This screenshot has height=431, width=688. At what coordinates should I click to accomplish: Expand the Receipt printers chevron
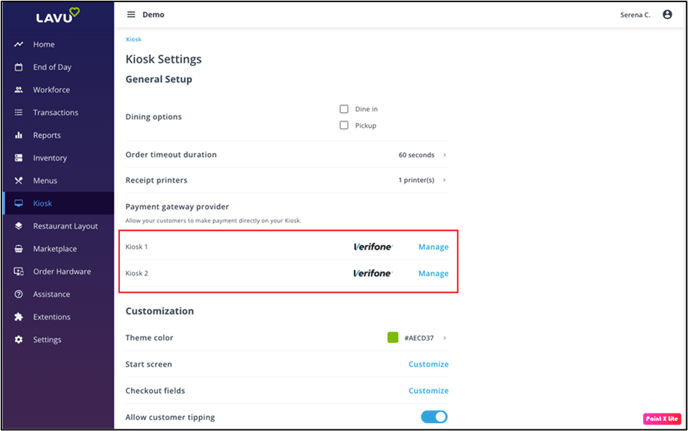tap(444, 180)
